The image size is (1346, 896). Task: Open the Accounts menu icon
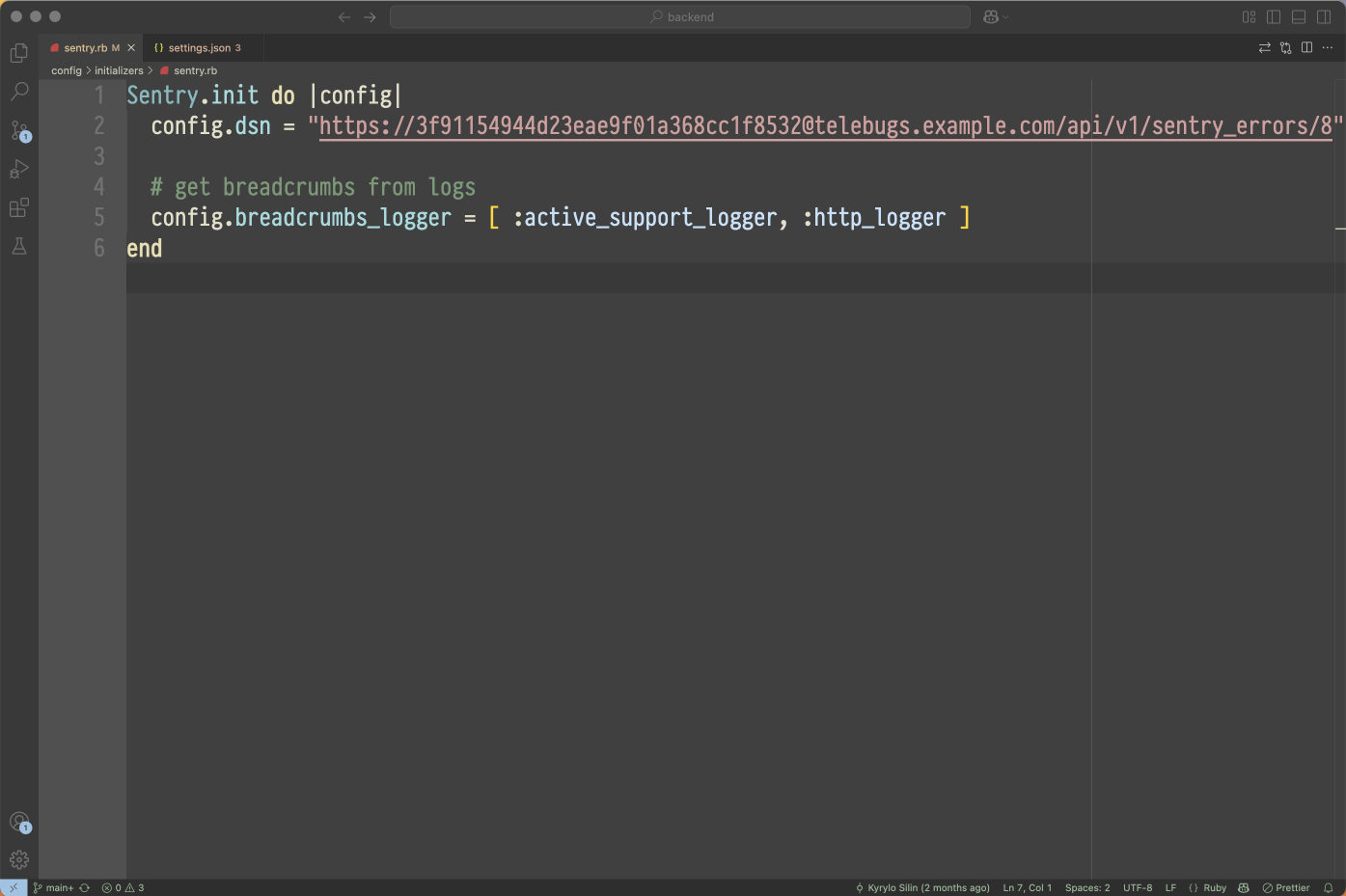19,822
